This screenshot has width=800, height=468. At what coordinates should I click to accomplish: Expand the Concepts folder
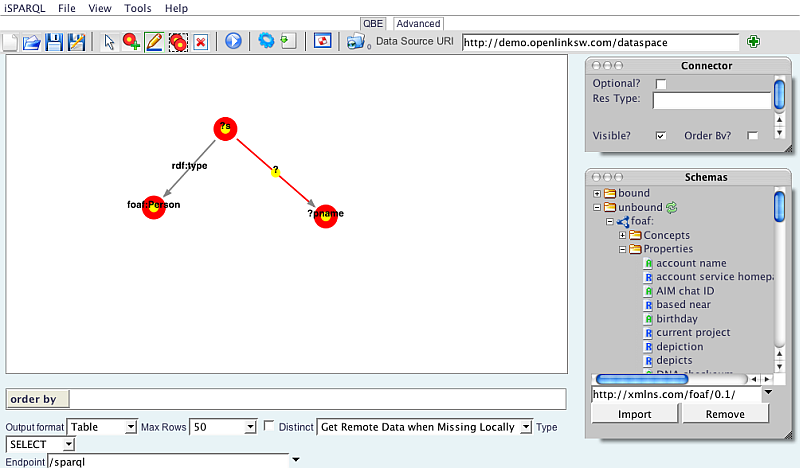[x=622, y=235]
